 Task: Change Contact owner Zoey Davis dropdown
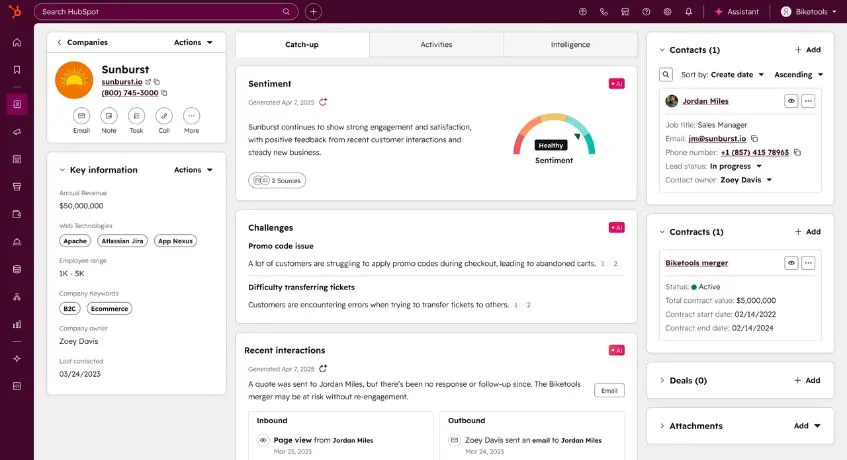(x=746, y=180)
